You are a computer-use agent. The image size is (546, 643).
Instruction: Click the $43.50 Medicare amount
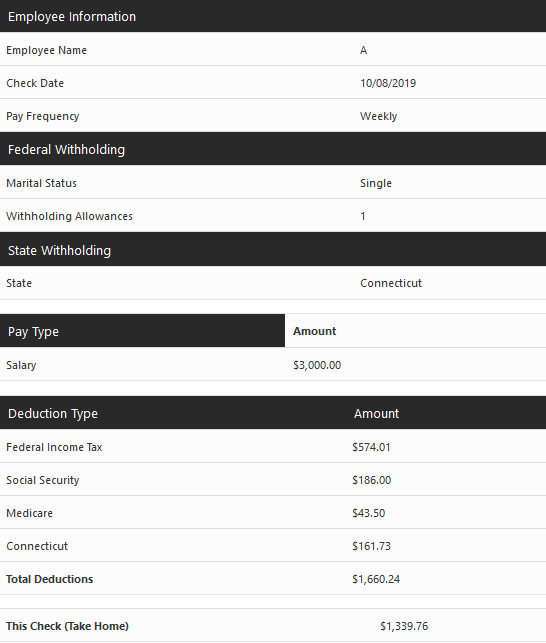[x=369, y=513]
